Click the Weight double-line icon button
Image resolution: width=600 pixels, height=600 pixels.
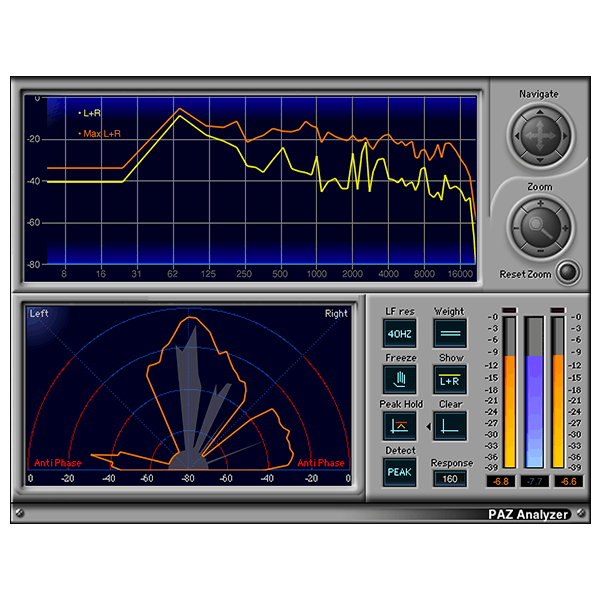coord(450,333)
